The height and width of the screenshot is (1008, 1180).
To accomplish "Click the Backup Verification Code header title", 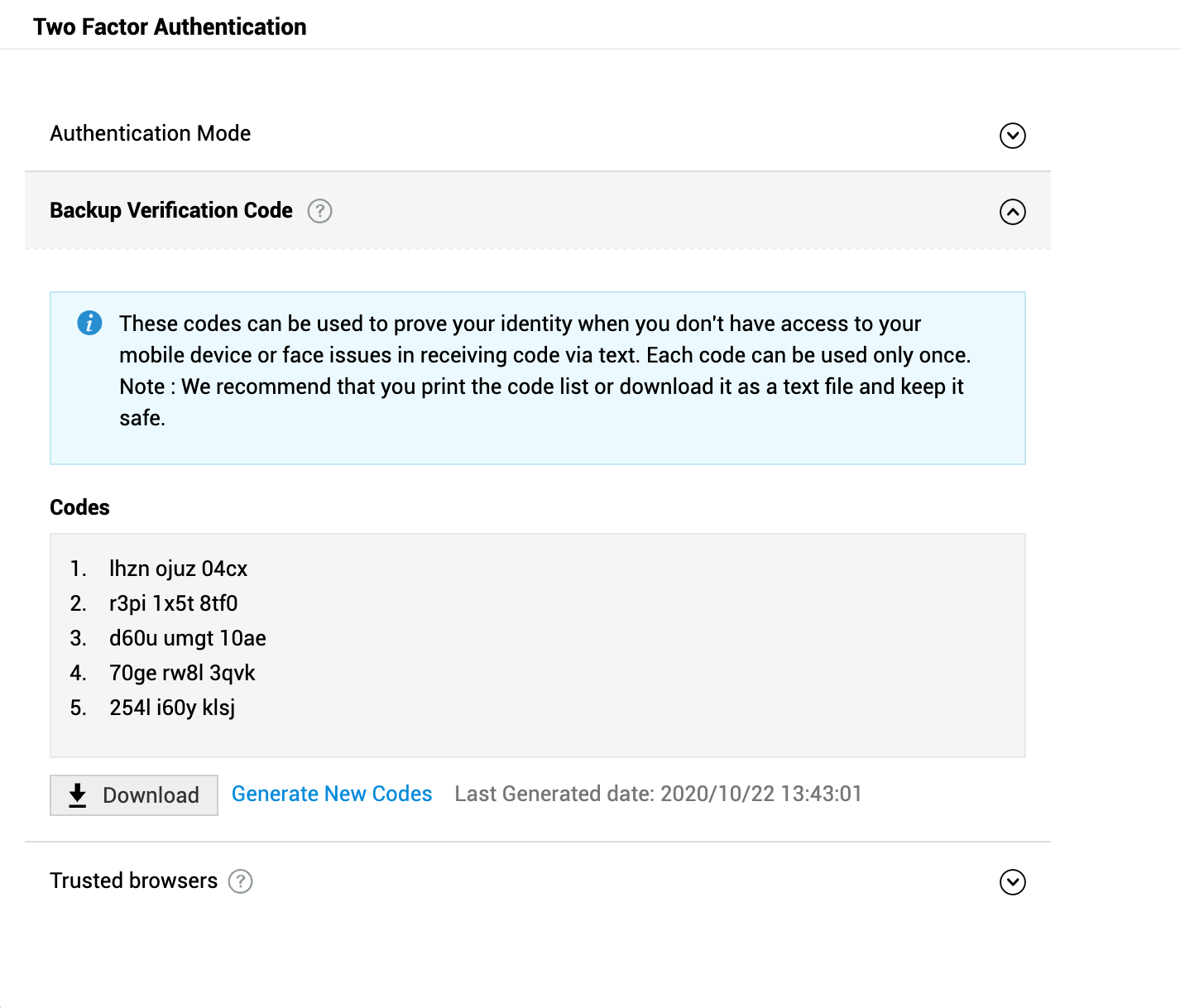I will click(171, 210).
